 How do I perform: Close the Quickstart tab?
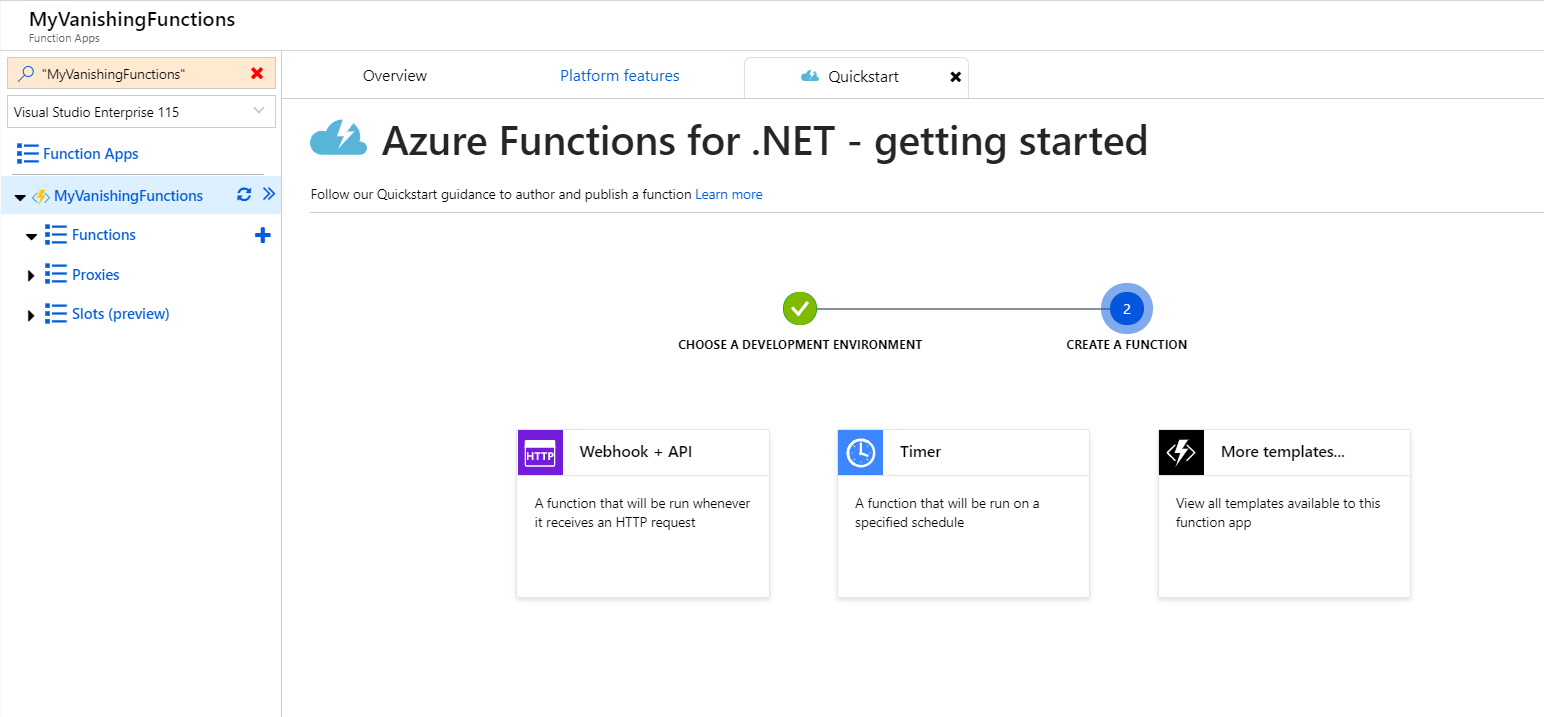coord(955,77)
